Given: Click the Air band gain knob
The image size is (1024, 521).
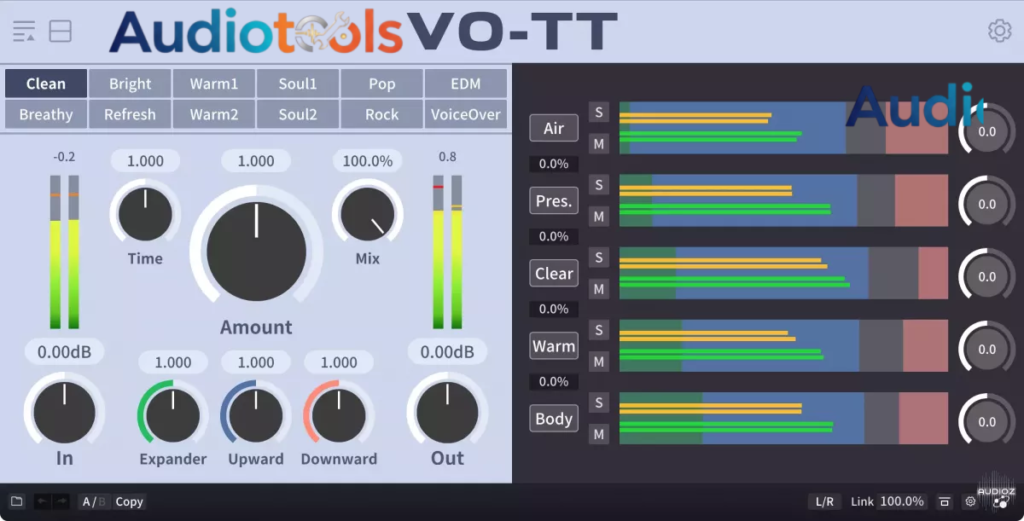Looking at the screenshot, I should click(x=987, y=131).
